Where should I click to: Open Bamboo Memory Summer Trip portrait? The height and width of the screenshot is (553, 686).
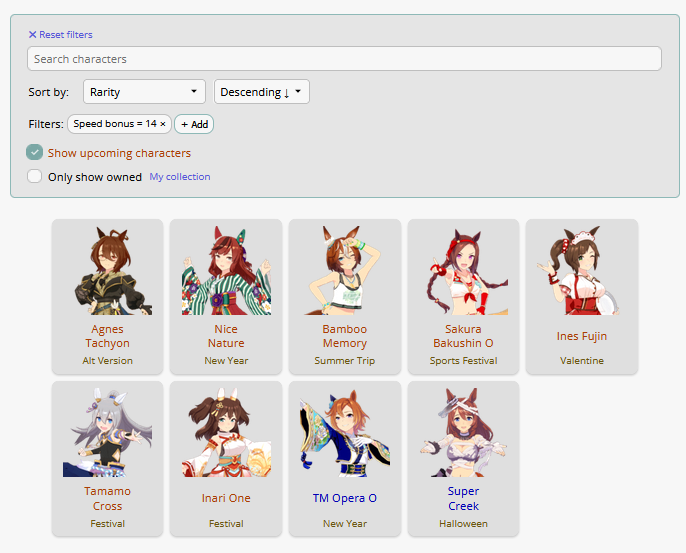coord(345,271)
